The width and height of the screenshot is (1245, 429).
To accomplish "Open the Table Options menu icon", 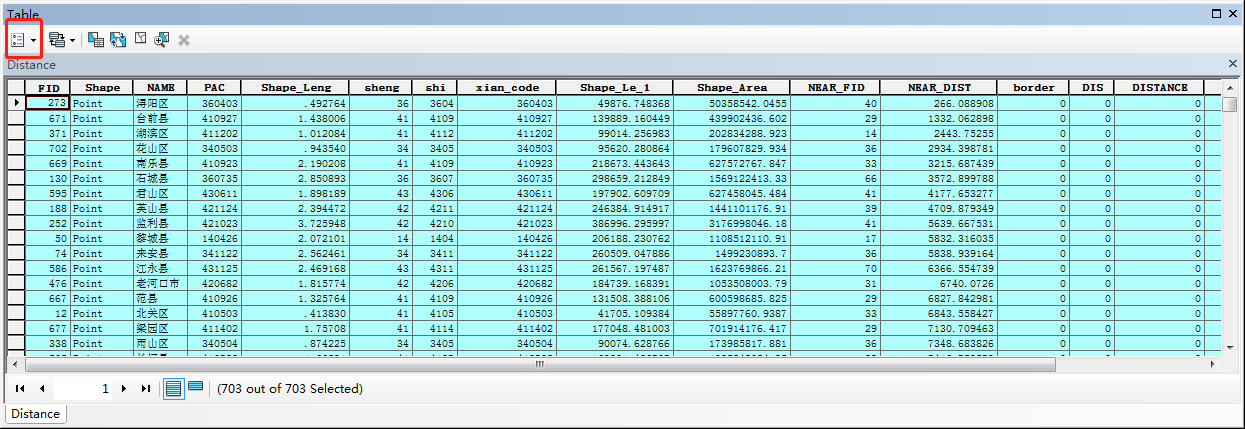I will pos(18,39).
